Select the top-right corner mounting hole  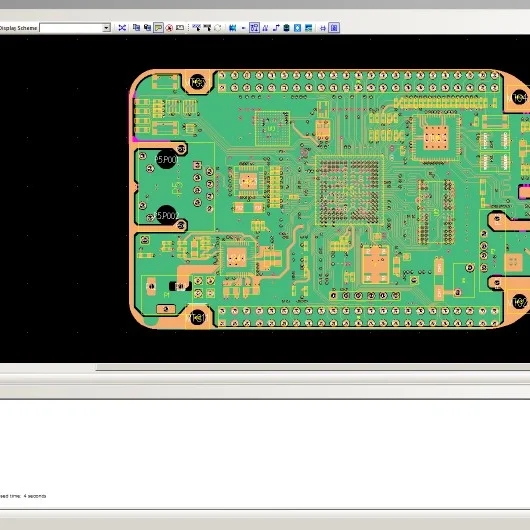(x=520, y=97)
